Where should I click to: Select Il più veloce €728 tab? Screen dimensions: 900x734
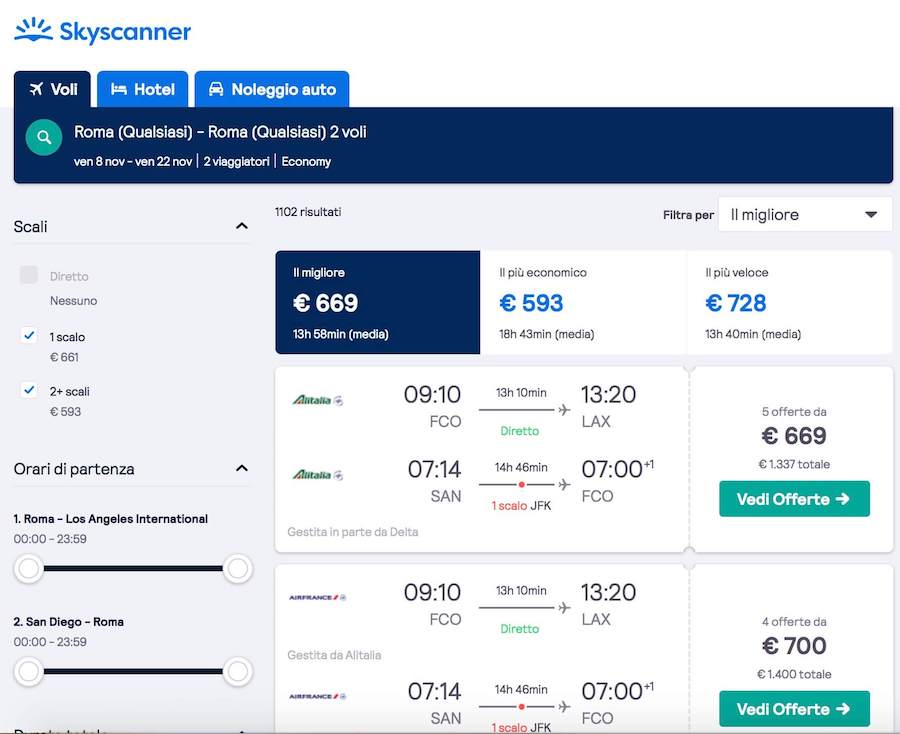click(x=790, y=302)
